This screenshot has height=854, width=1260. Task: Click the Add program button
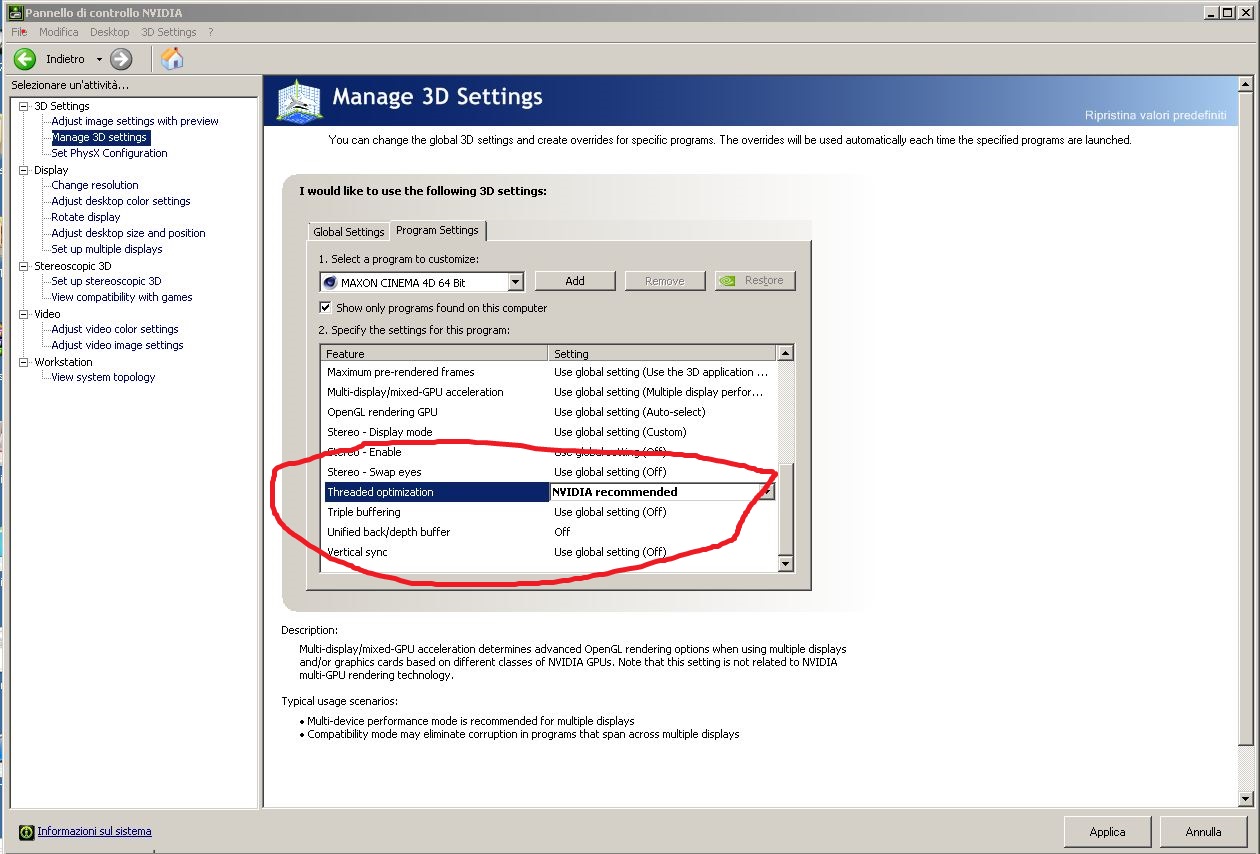(x=575, y=281)
